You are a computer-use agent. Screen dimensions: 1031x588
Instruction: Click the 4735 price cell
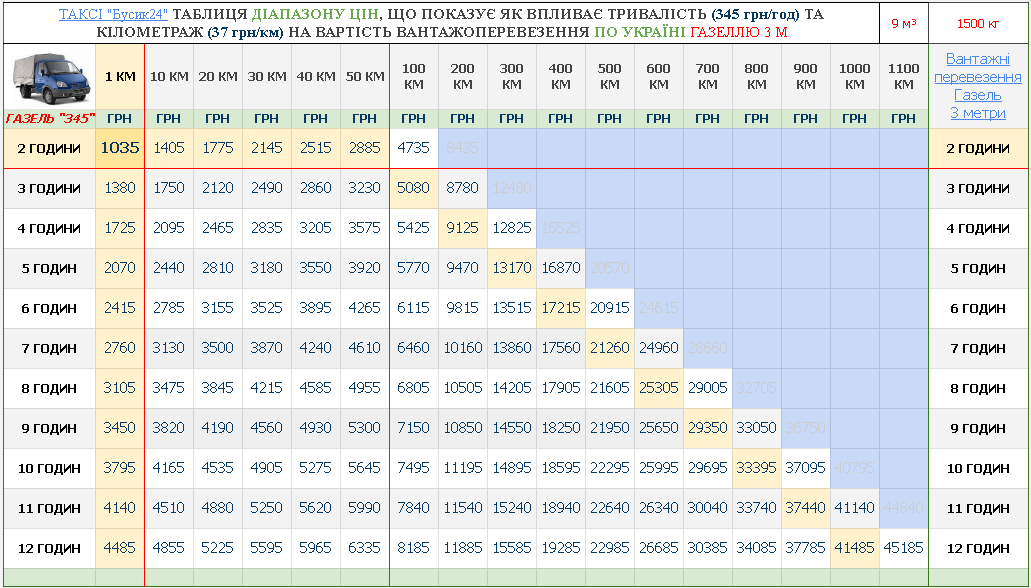[413, 148]
